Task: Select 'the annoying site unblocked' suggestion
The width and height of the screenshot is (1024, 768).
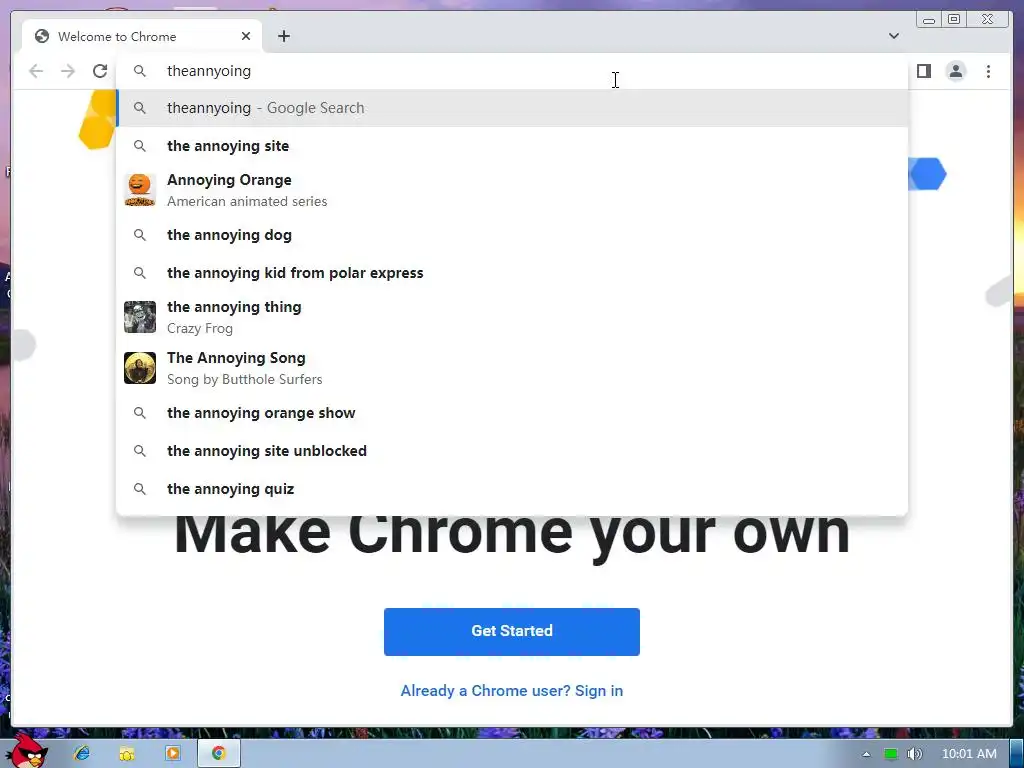Action: coord(512,451)
